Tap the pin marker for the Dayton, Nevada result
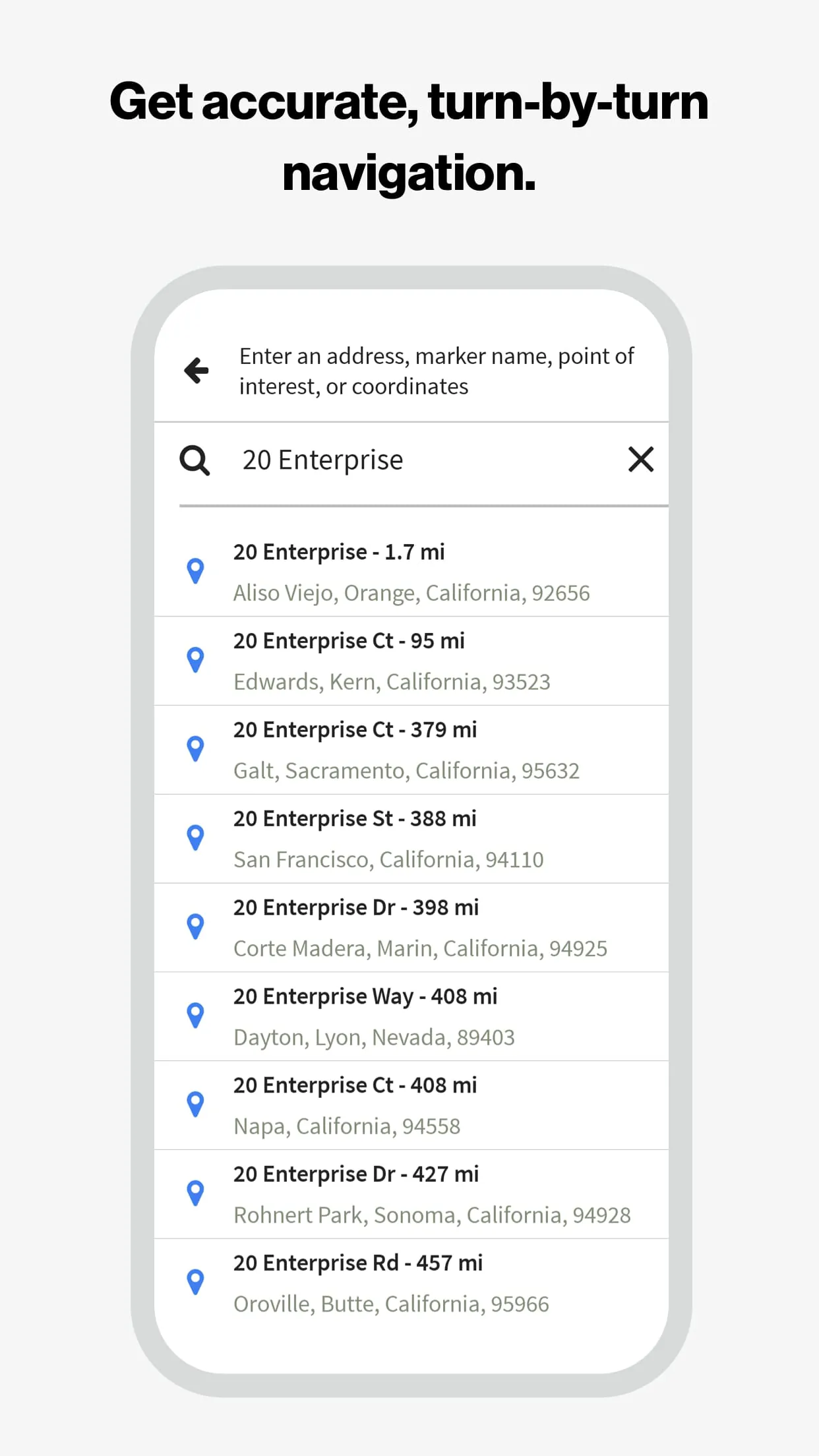Screen dimensions: 819x1456 point(196,1014)
